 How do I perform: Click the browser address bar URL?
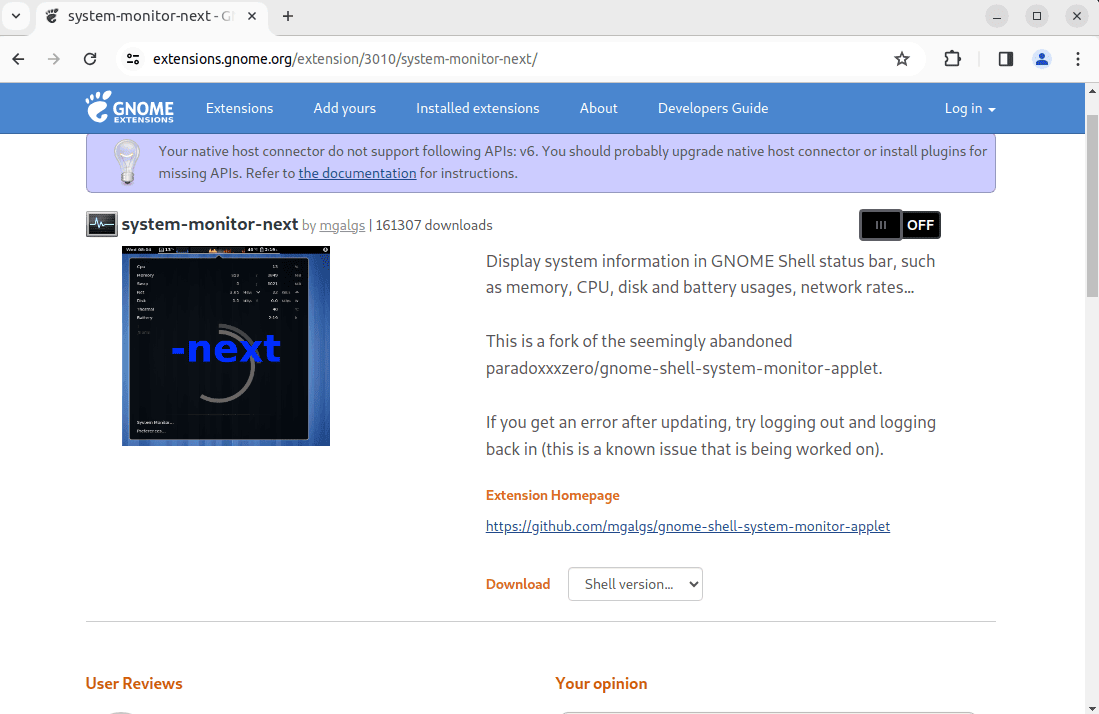click(x=346, y=59)
